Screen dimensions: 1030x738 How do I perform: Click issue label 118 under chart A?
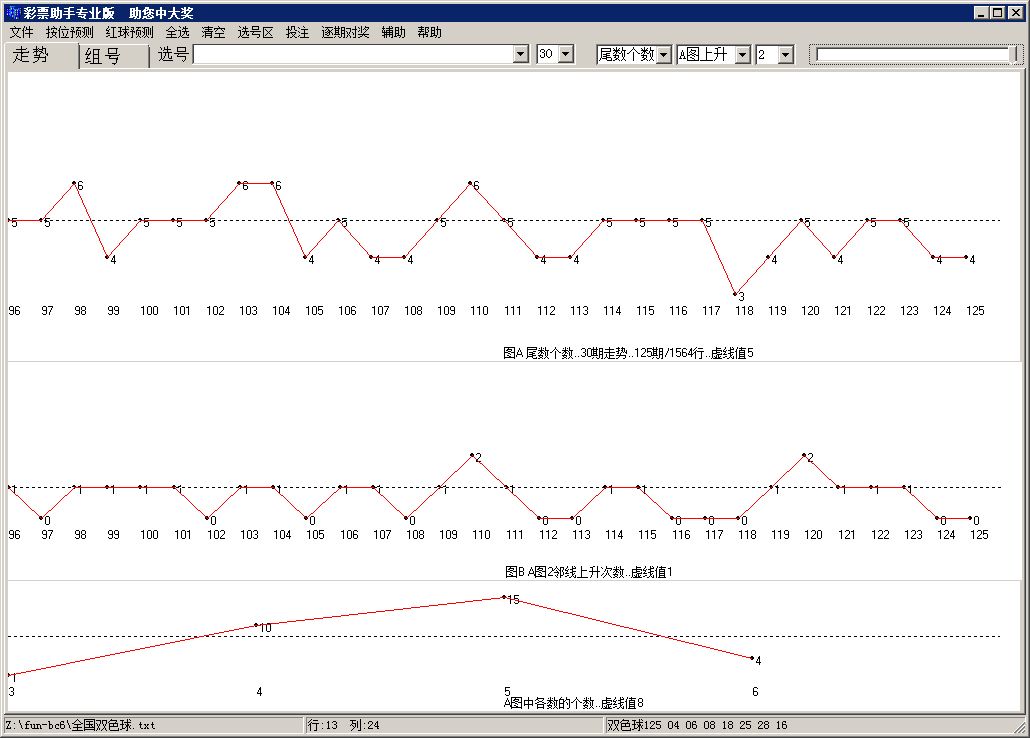pos(744,311)
